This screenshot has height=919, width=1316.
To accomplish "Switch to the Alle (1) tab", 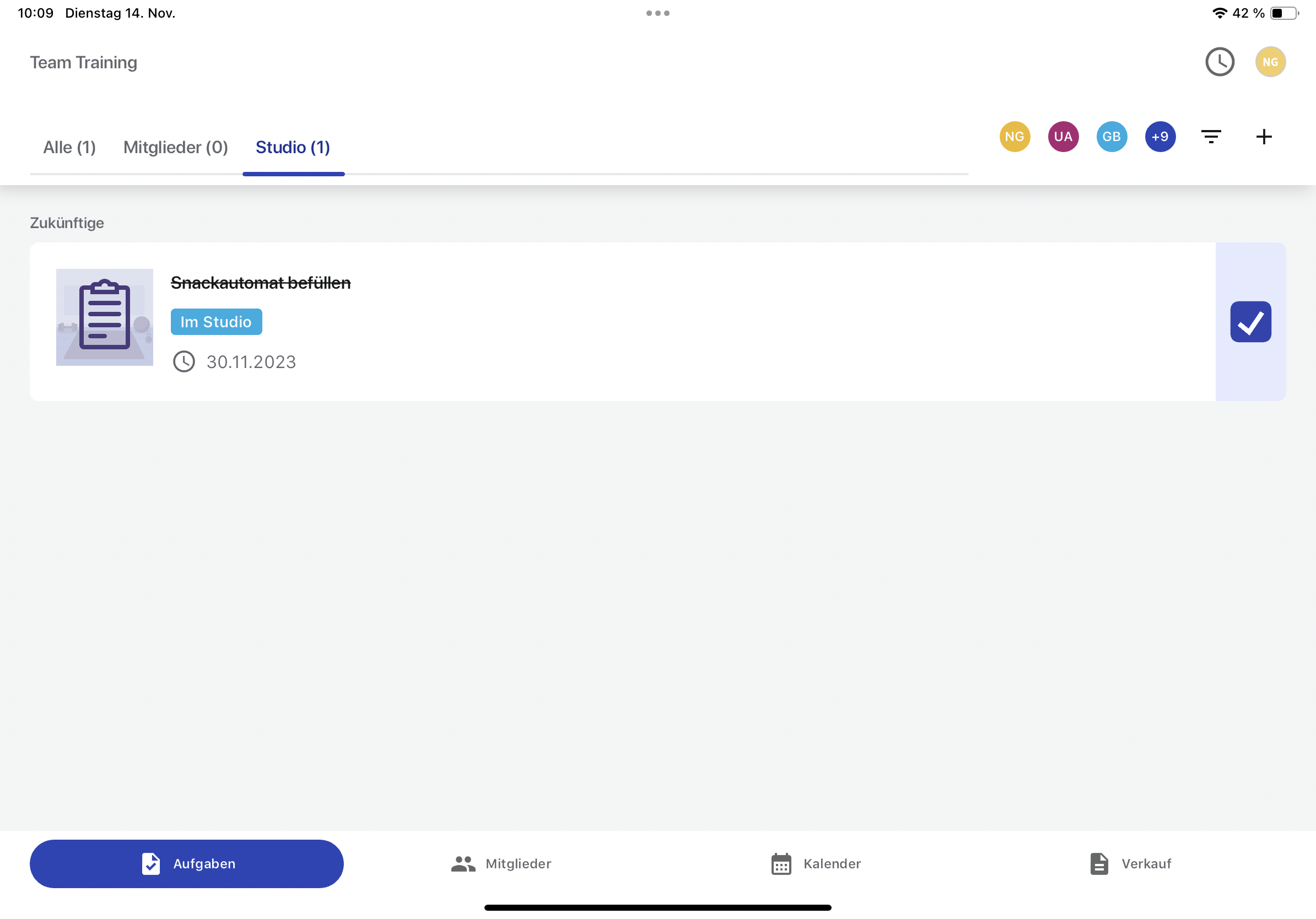I will coord(69,147).
